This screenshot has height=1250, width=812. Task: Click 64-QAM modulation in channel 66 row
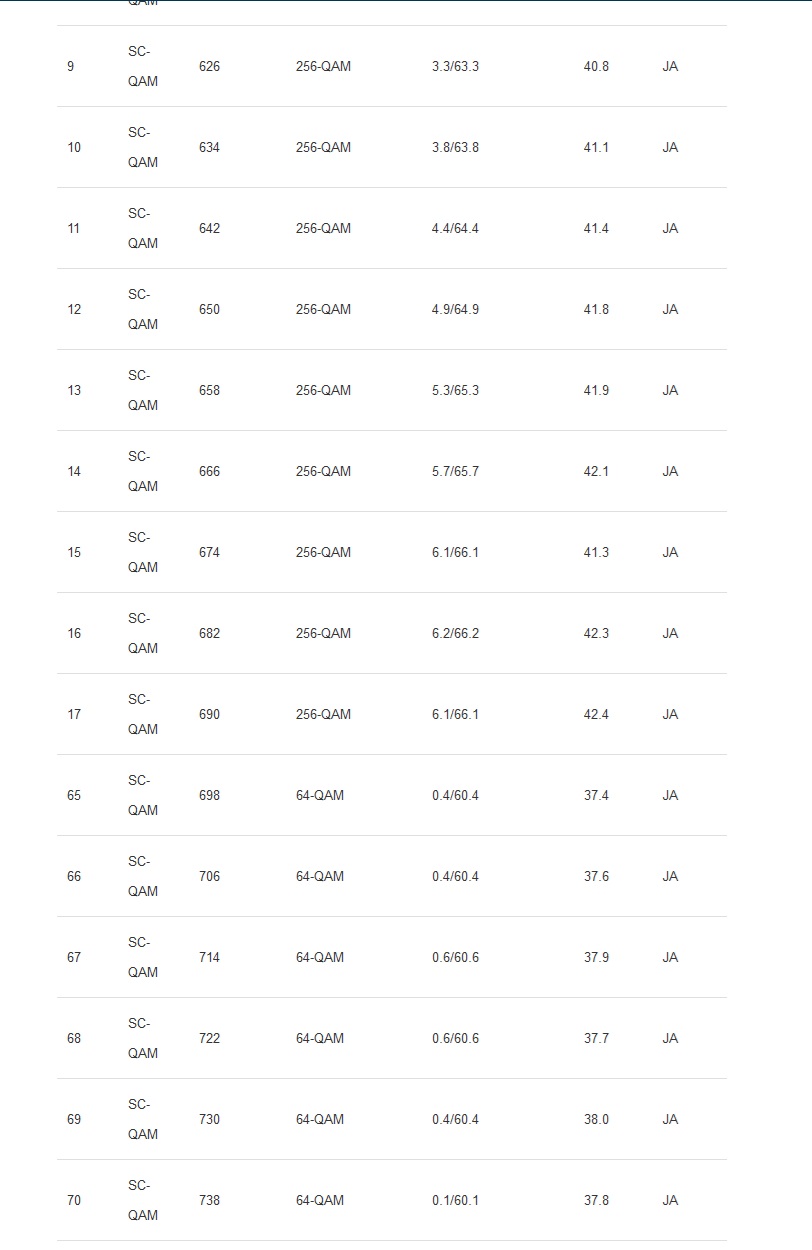tap(319, 877)
